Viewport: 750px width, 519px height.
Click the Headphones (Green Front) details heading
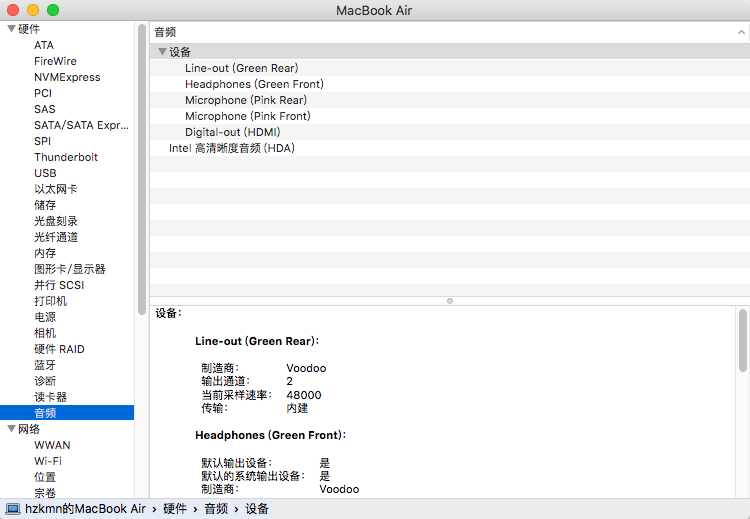coord(271,435)
